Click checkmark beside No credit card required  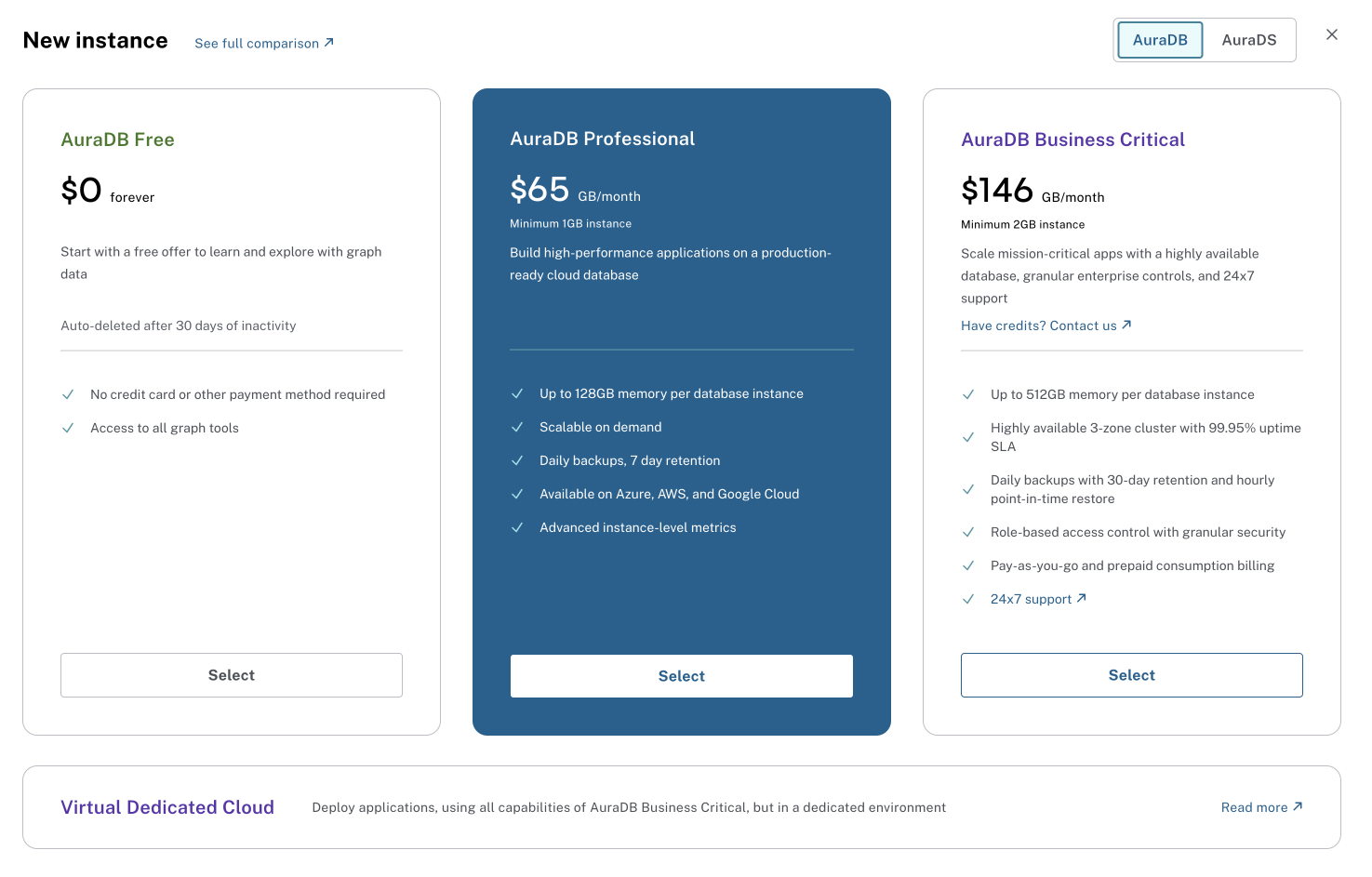(x=68, y=394)
